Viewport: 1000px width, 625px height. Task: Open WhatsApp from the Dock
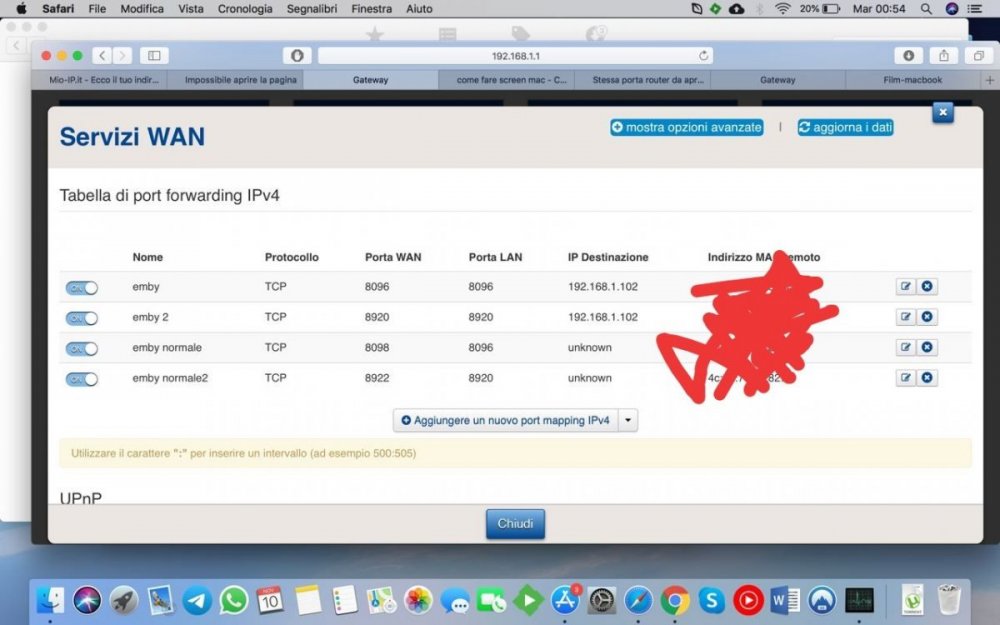[234, 600]
